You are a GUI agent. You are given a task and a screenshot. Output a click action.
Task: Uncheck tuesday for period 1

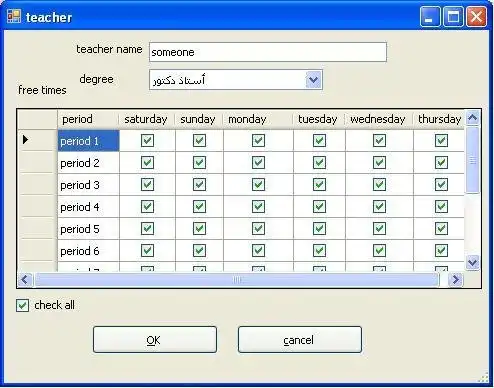point(319,140)
